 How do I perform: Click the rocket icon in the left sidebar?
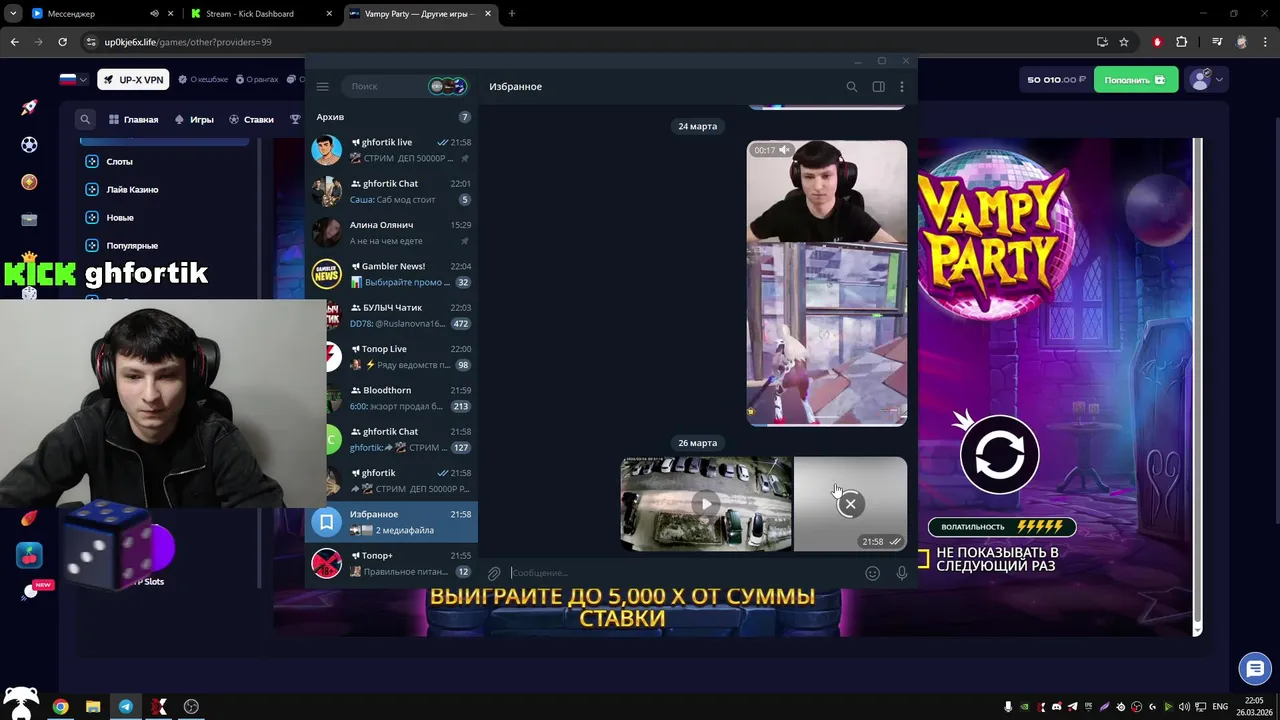(x=29, y=107)
